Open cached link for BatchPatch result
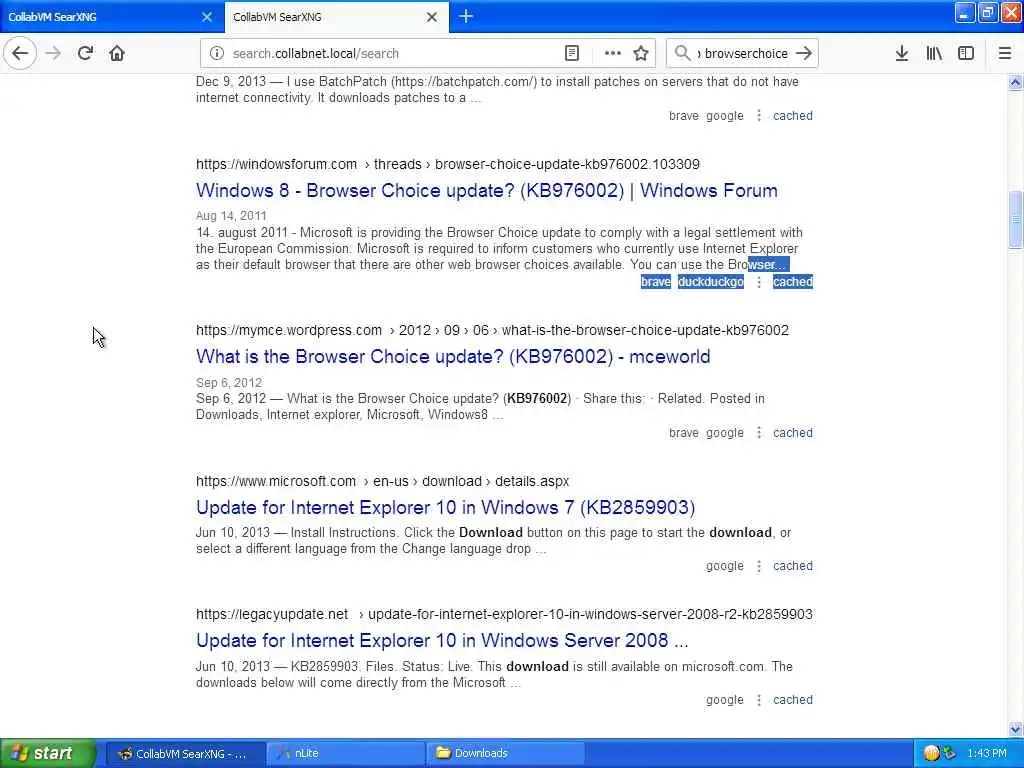 pos(793,116)
